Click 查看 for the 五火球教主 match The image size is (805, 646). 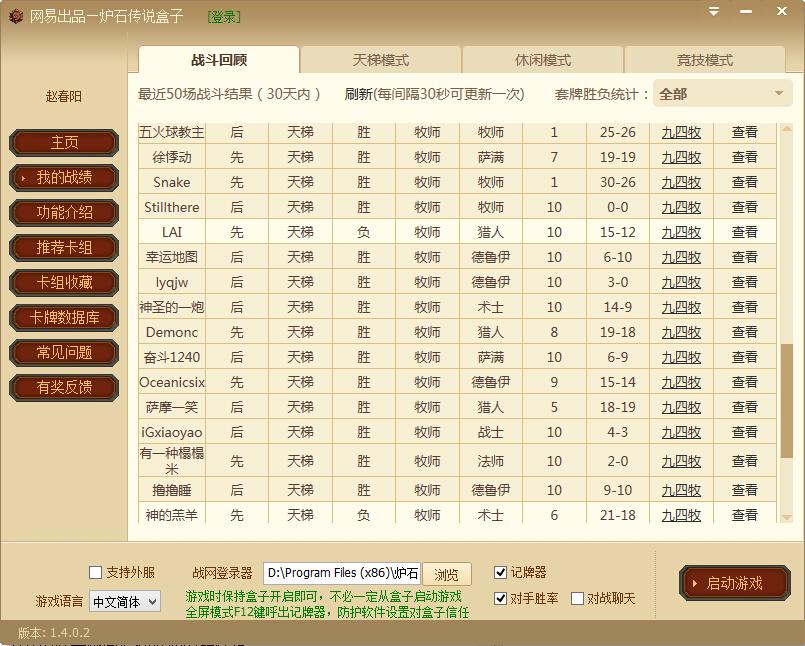tap(744, 132)
